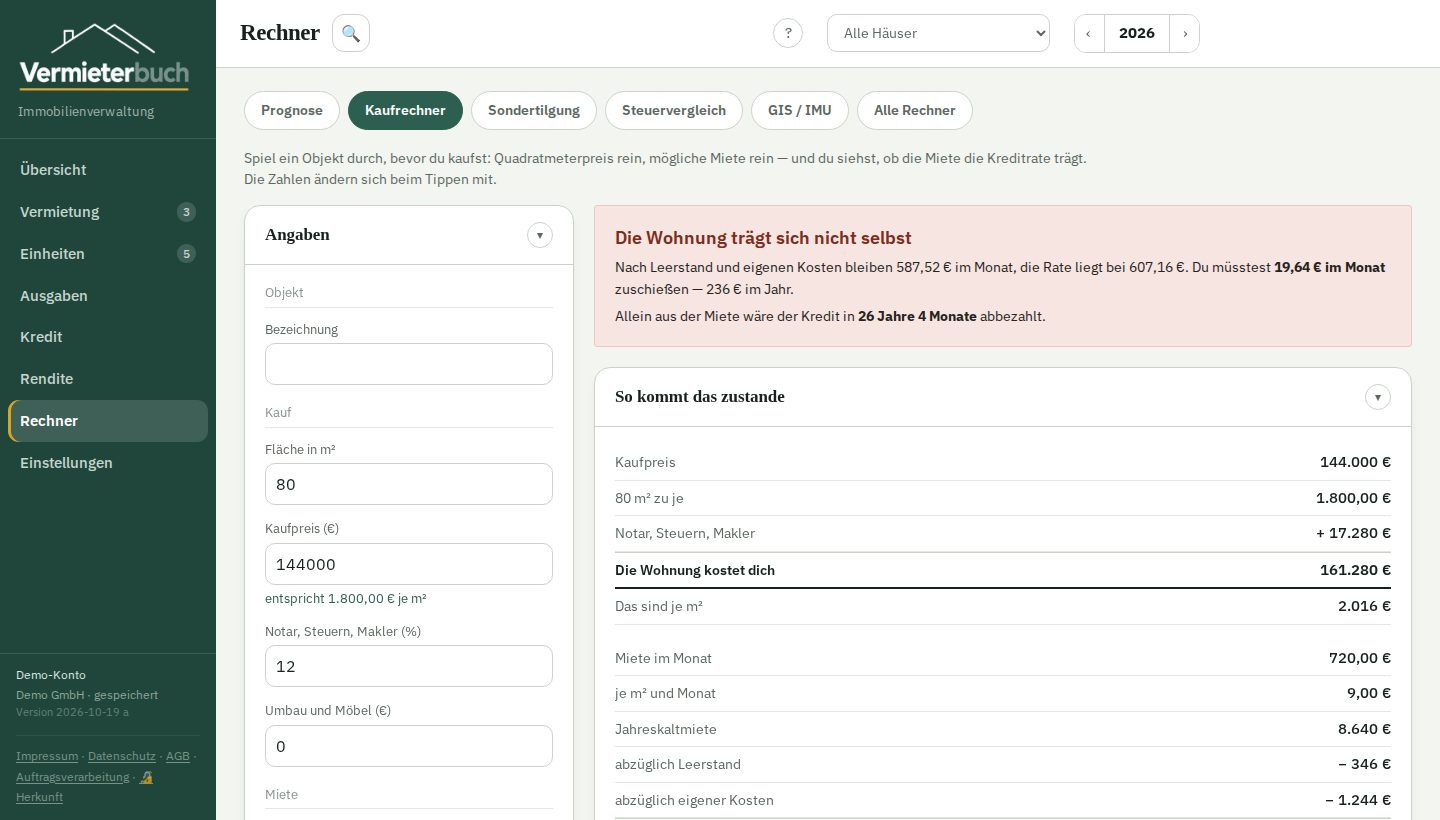Open the Rendite section

point(108,379)
